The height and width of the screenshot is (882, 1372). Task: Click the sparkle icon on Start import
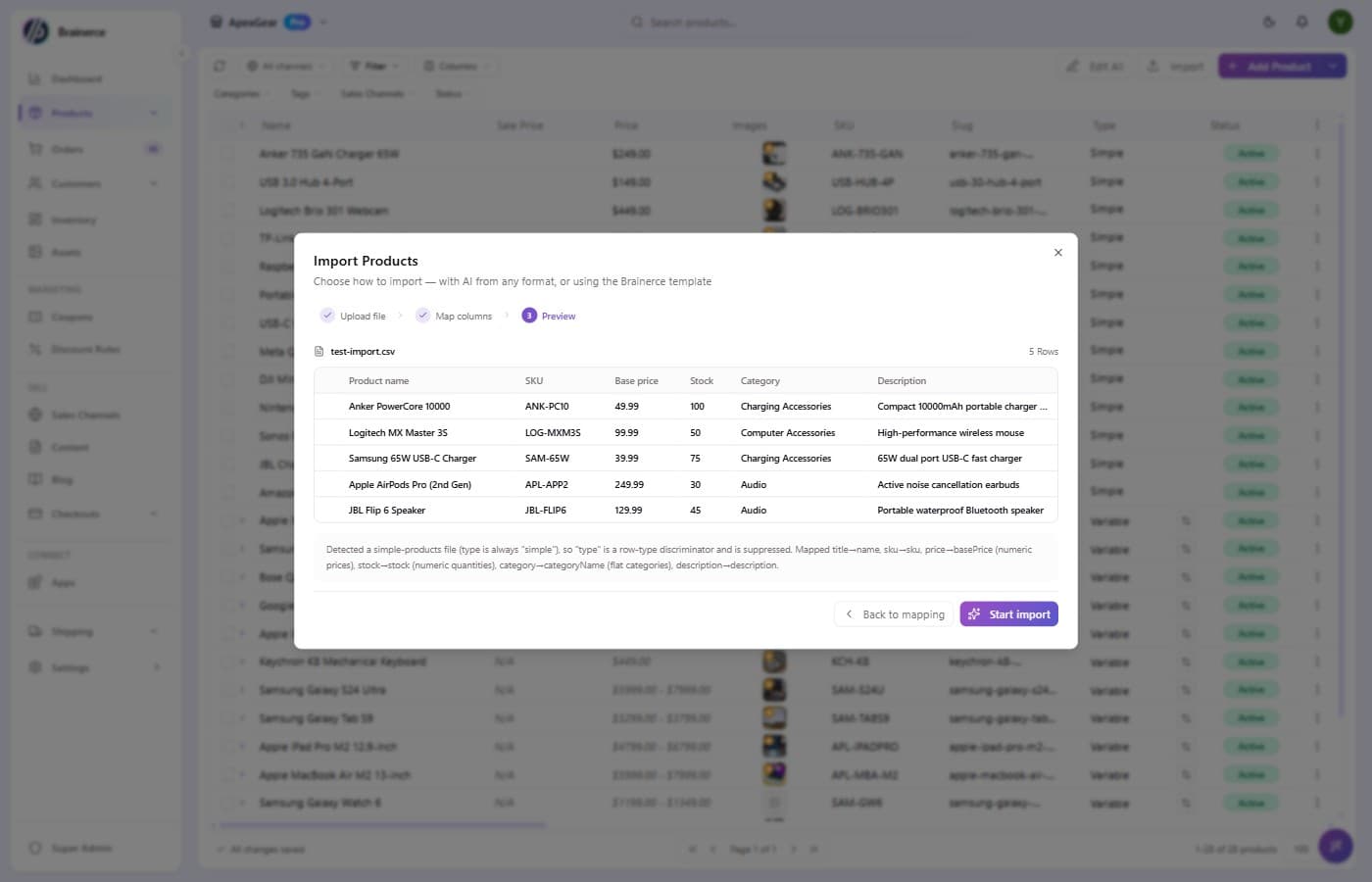click(x=974, y=614)
